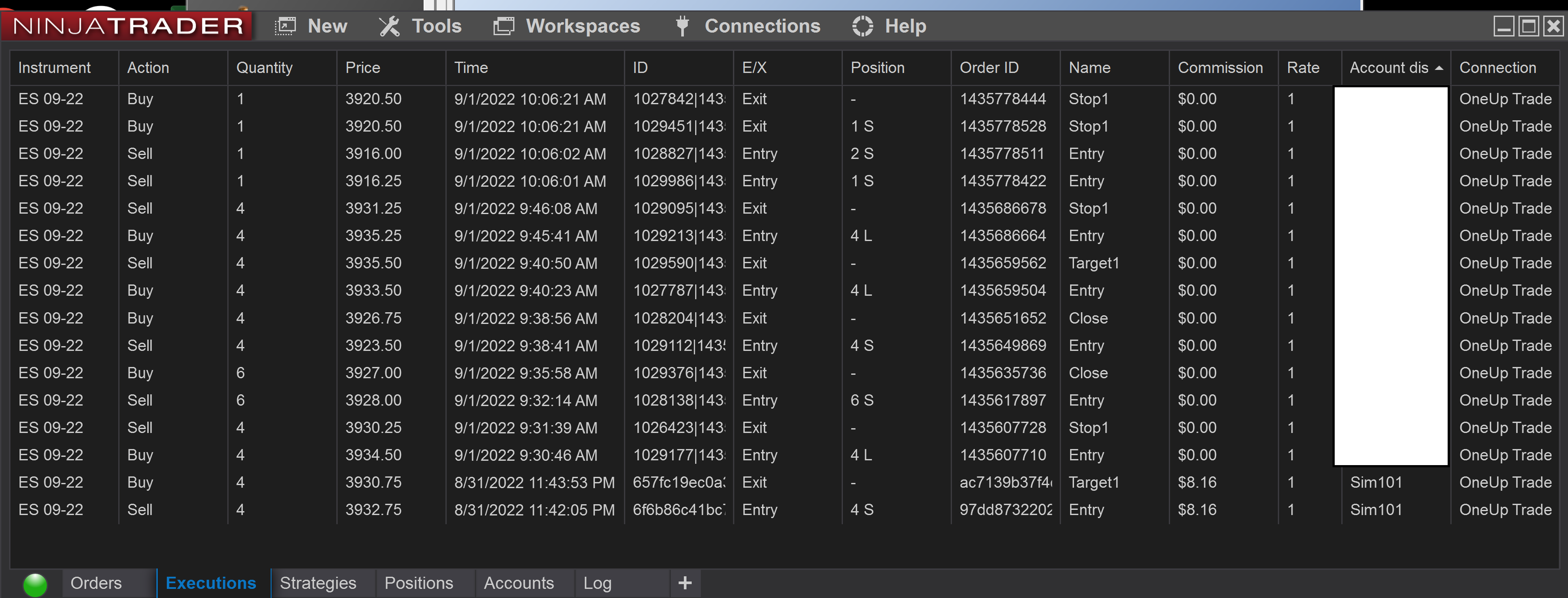Viewport: 1568px width, 598px height.
Task: Click the New menu icon
Action: tap(285, 26)
